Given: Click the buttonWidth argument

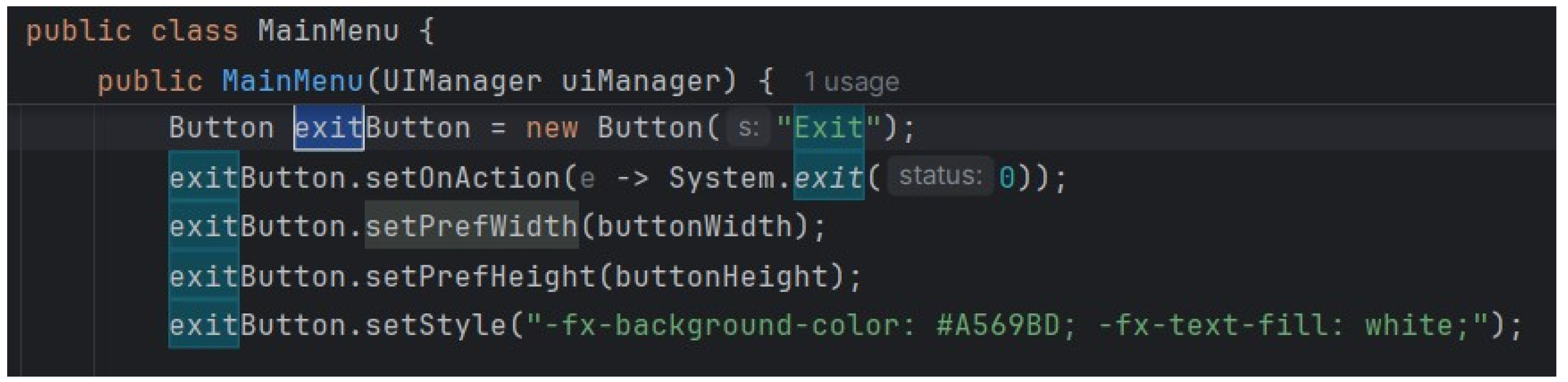Looking at the screenshot, I should coord(694,227).
